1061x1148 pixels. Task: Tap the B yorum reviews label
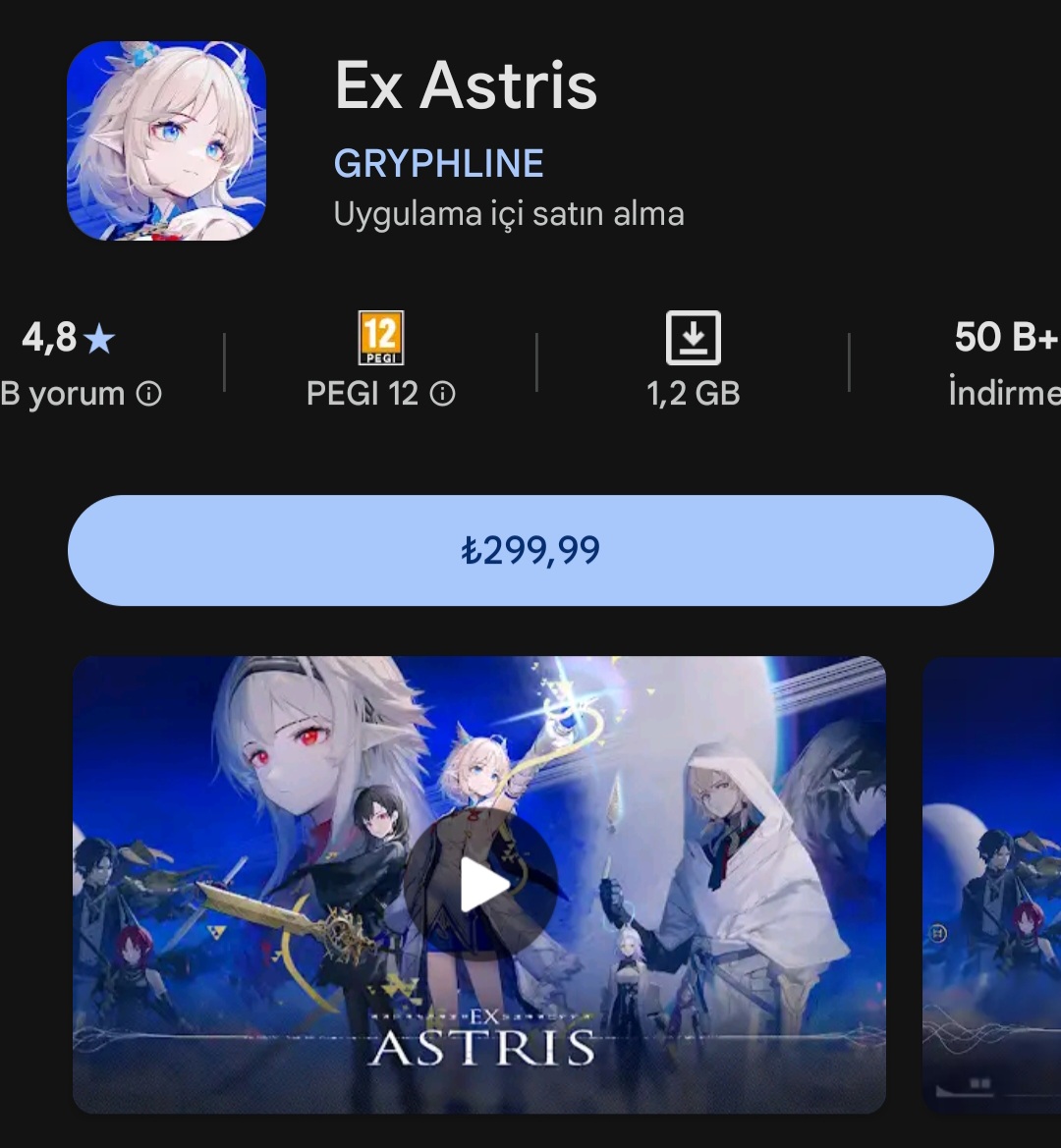coord(63,395)
